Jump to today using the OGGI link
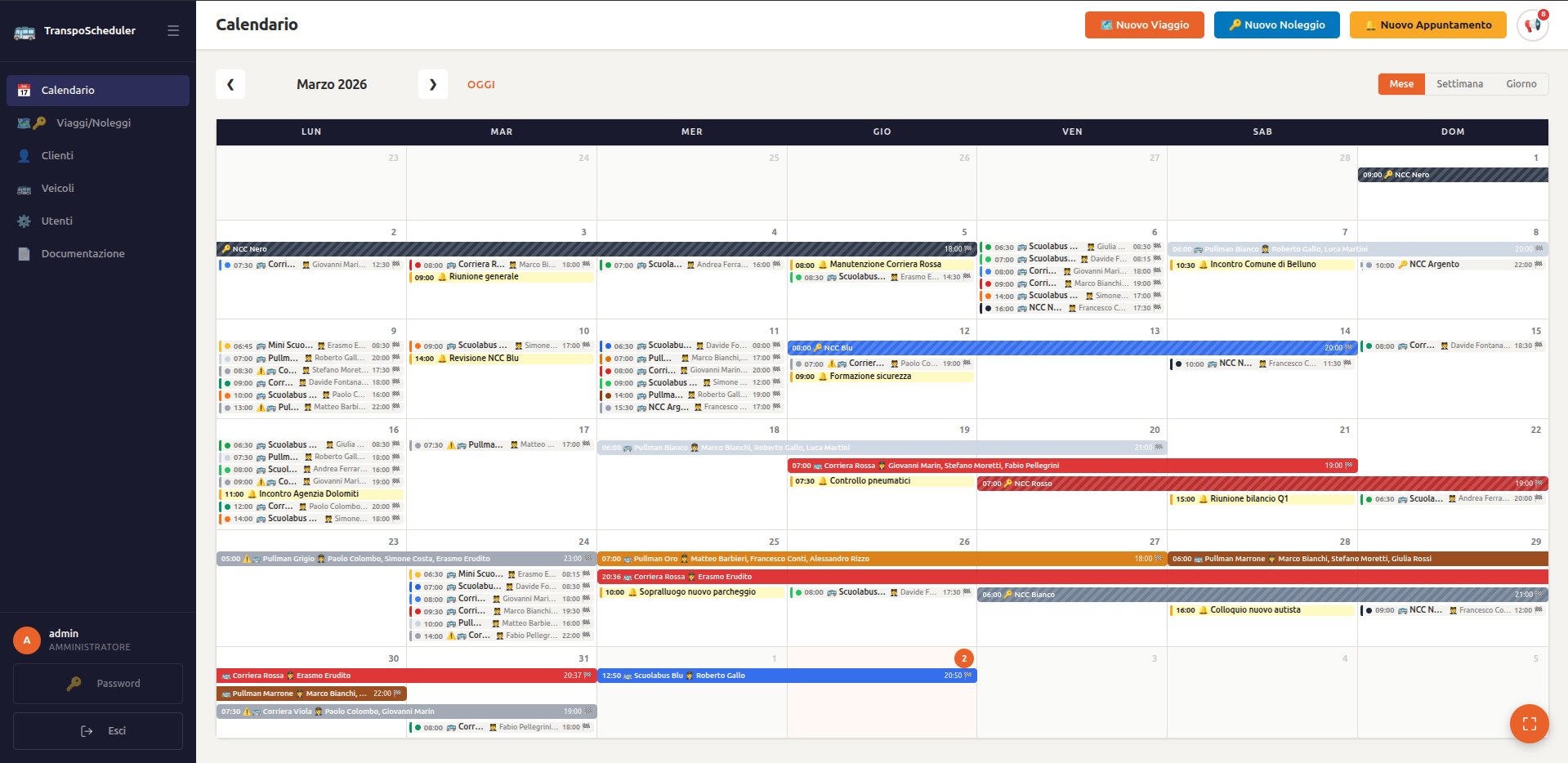 point(481,84)
